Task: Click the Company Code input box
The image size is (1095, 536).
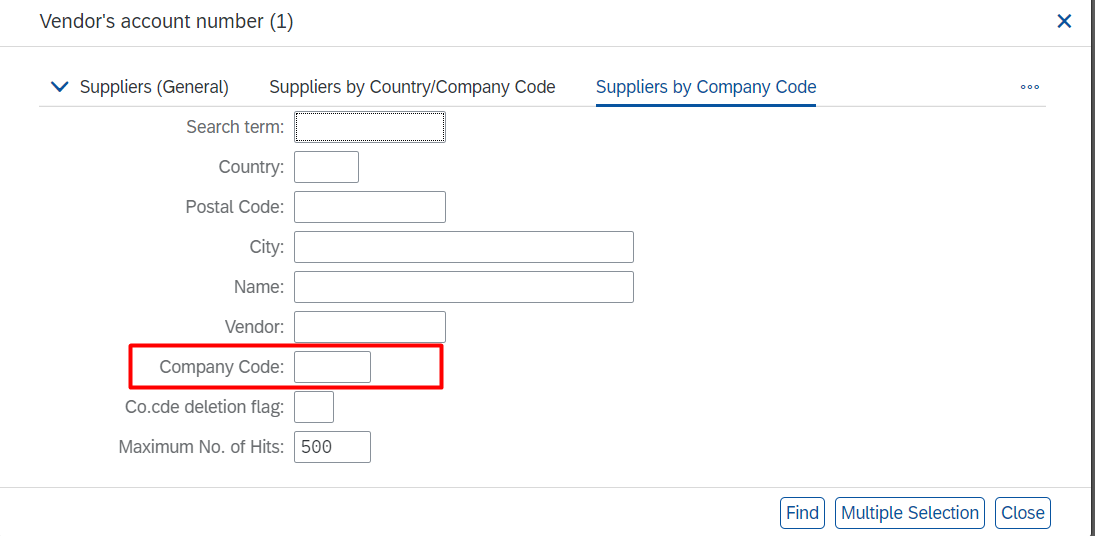Action: 332,367
